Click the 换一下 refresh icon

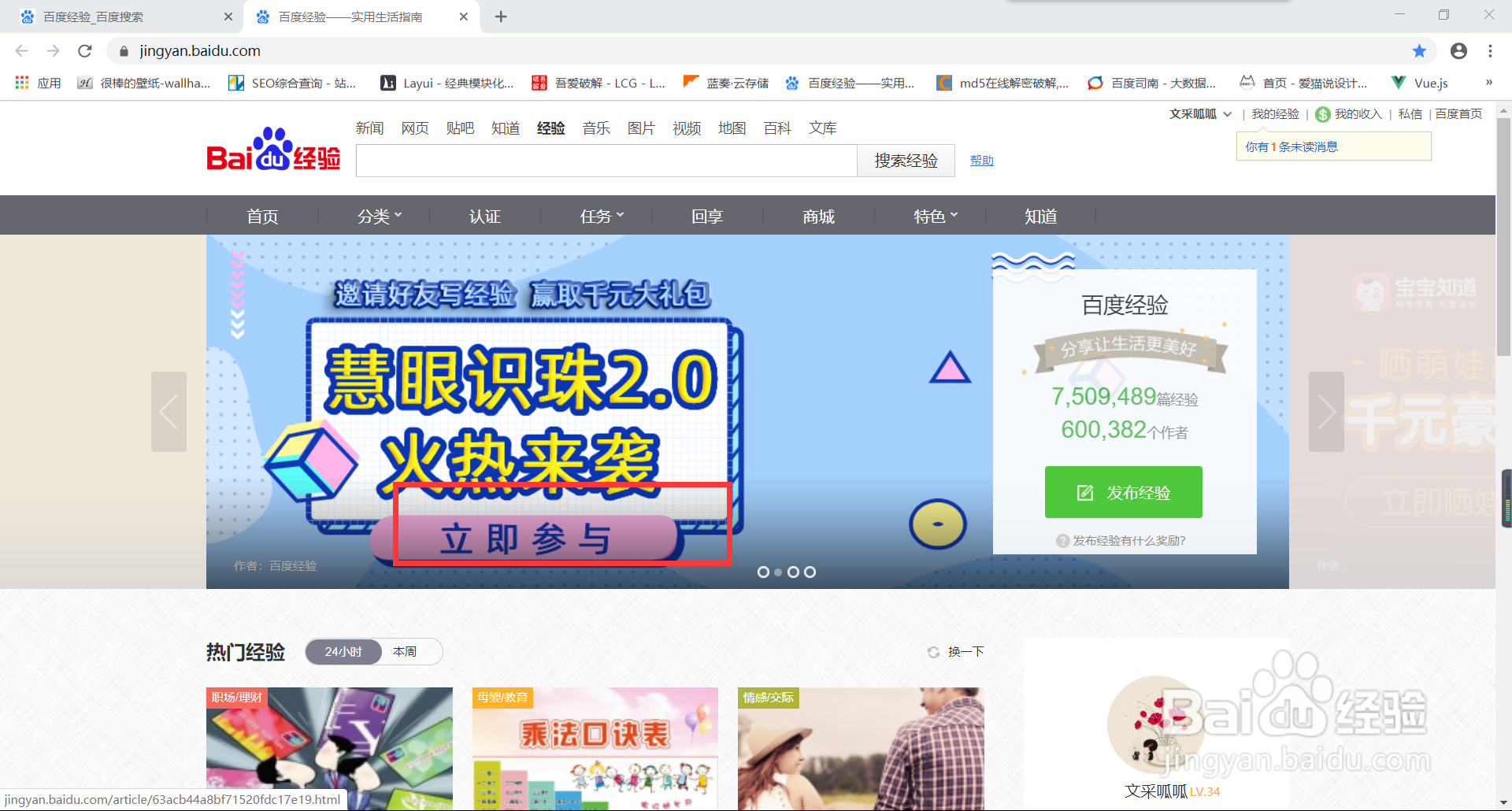tap(933, 652)
